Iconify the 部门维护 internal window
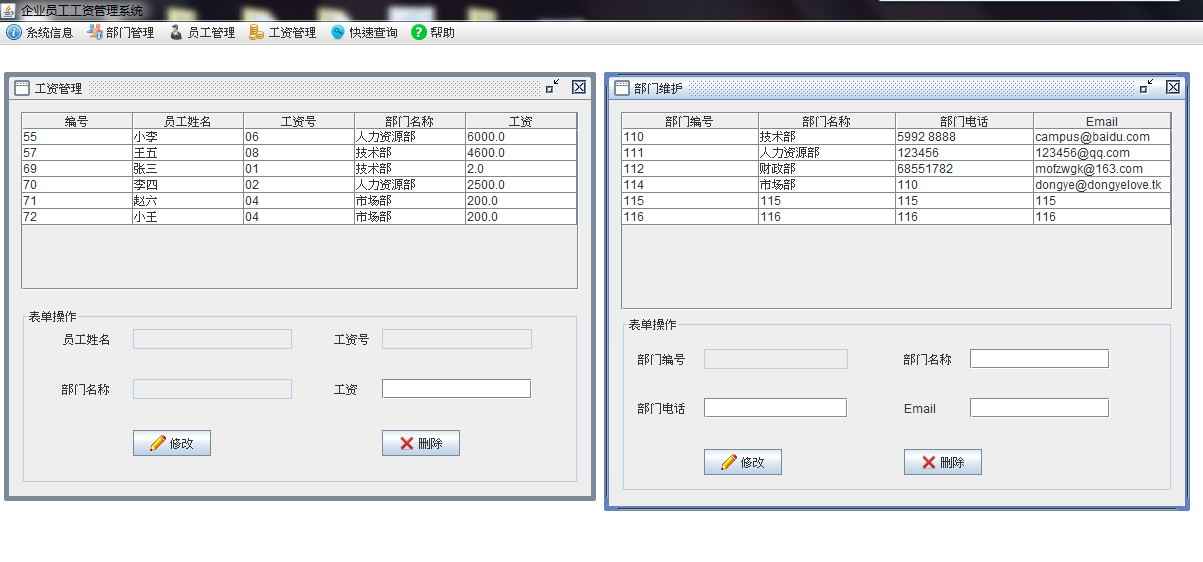The height and width of the screenshot is (562, 1203). tap(1146, 87)
